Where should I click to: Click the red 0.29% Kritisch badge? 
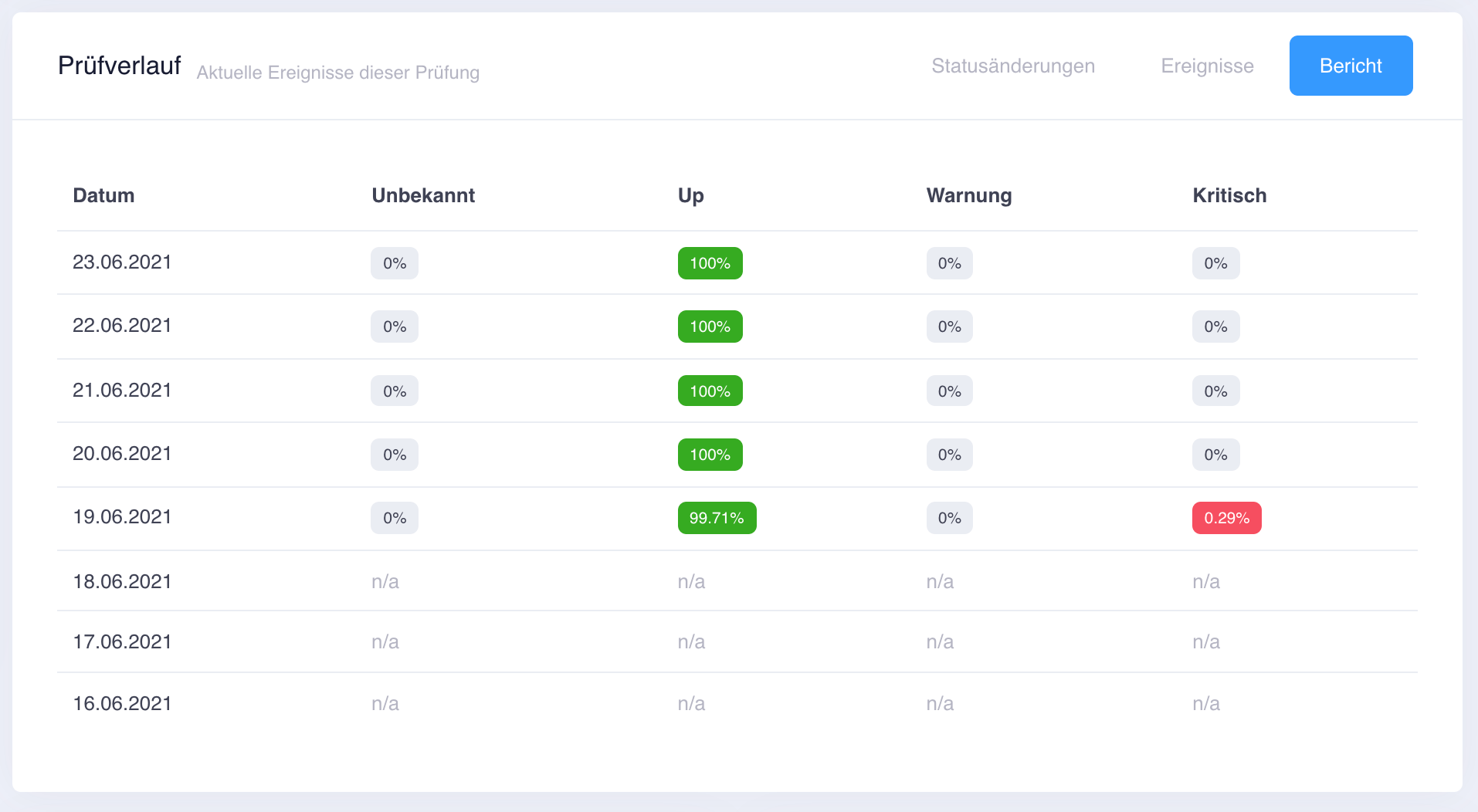[x=1226, y=517]
